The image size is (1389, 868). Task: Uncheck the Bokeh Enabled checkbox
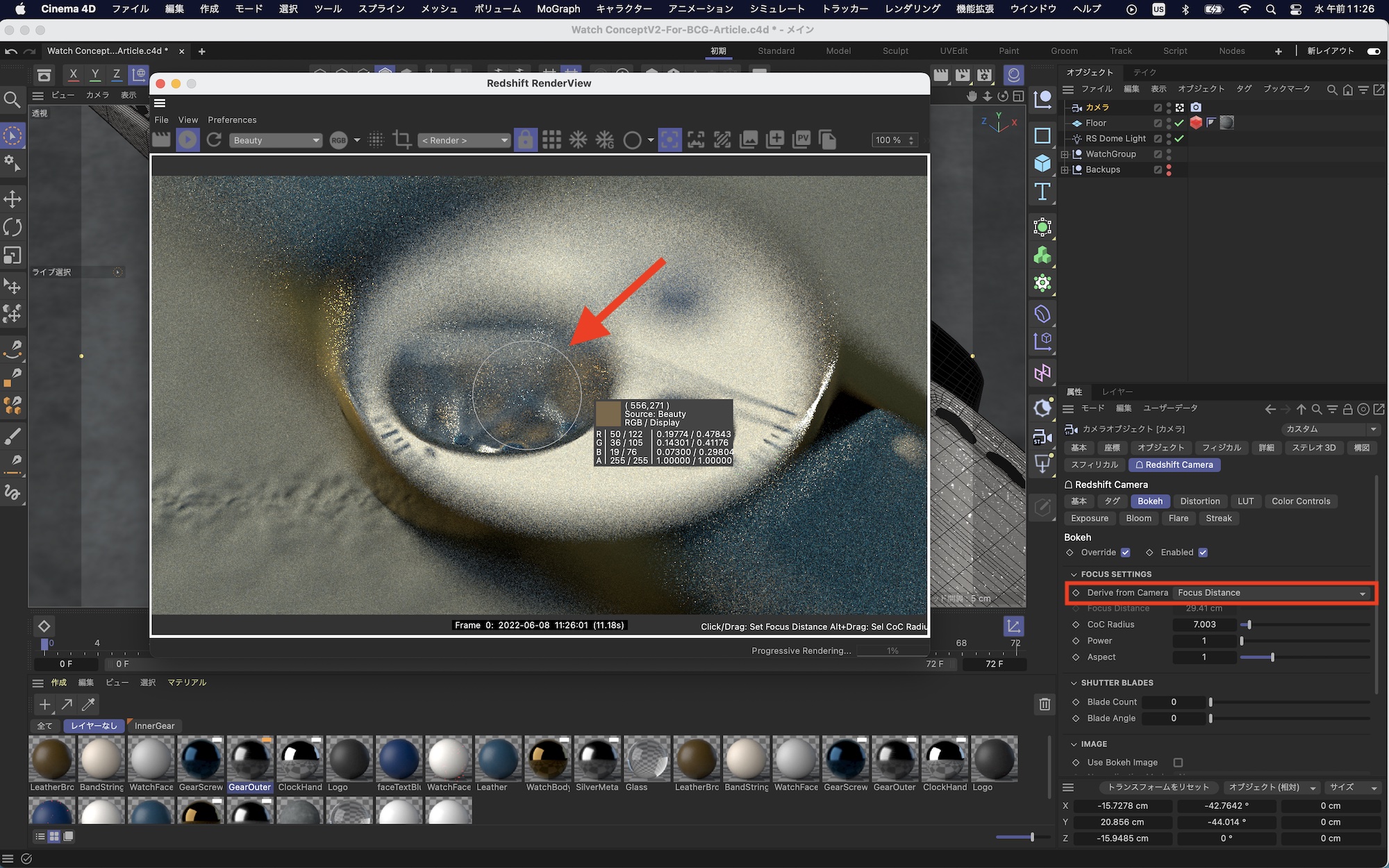click(1203, 553)
